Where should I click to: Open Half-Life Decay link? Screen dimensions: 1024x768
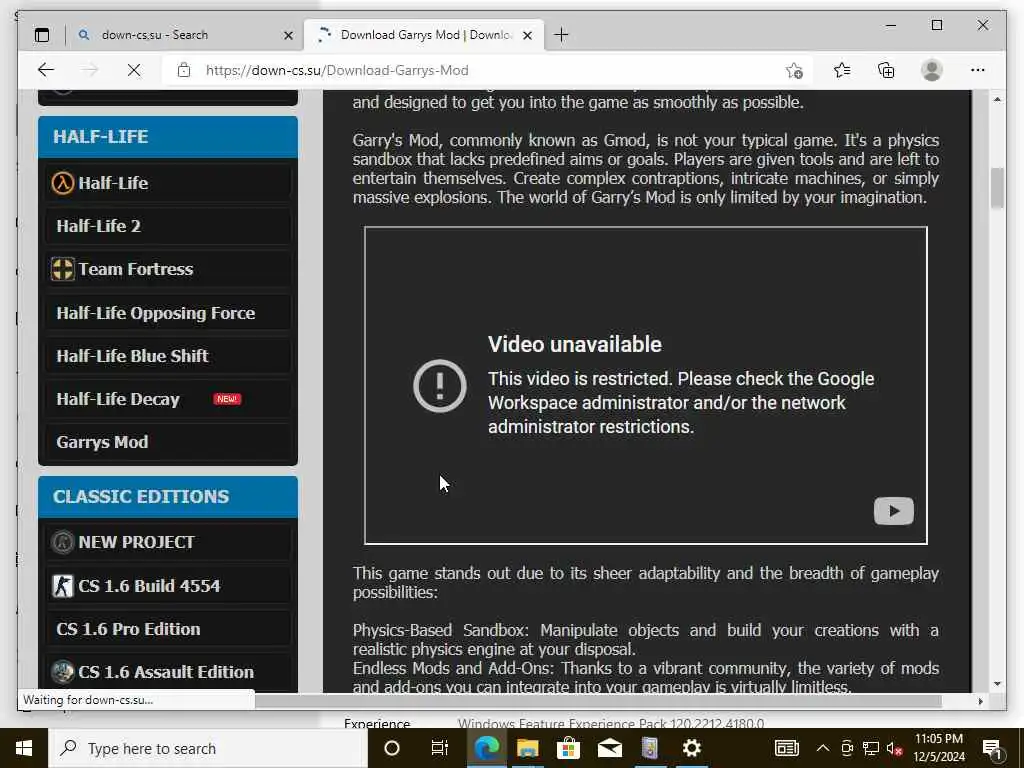click(168, 399)
